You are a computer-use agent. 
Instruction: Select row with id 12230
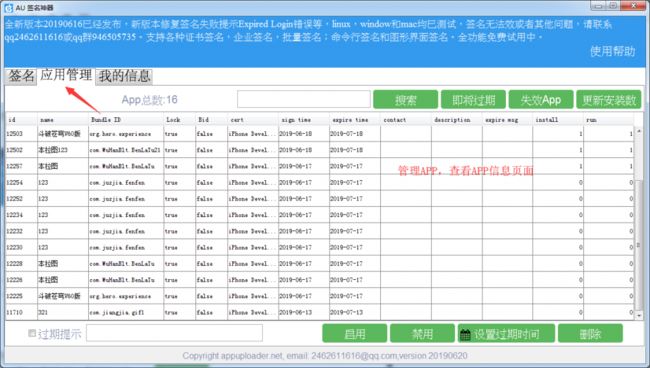point(320,247)
